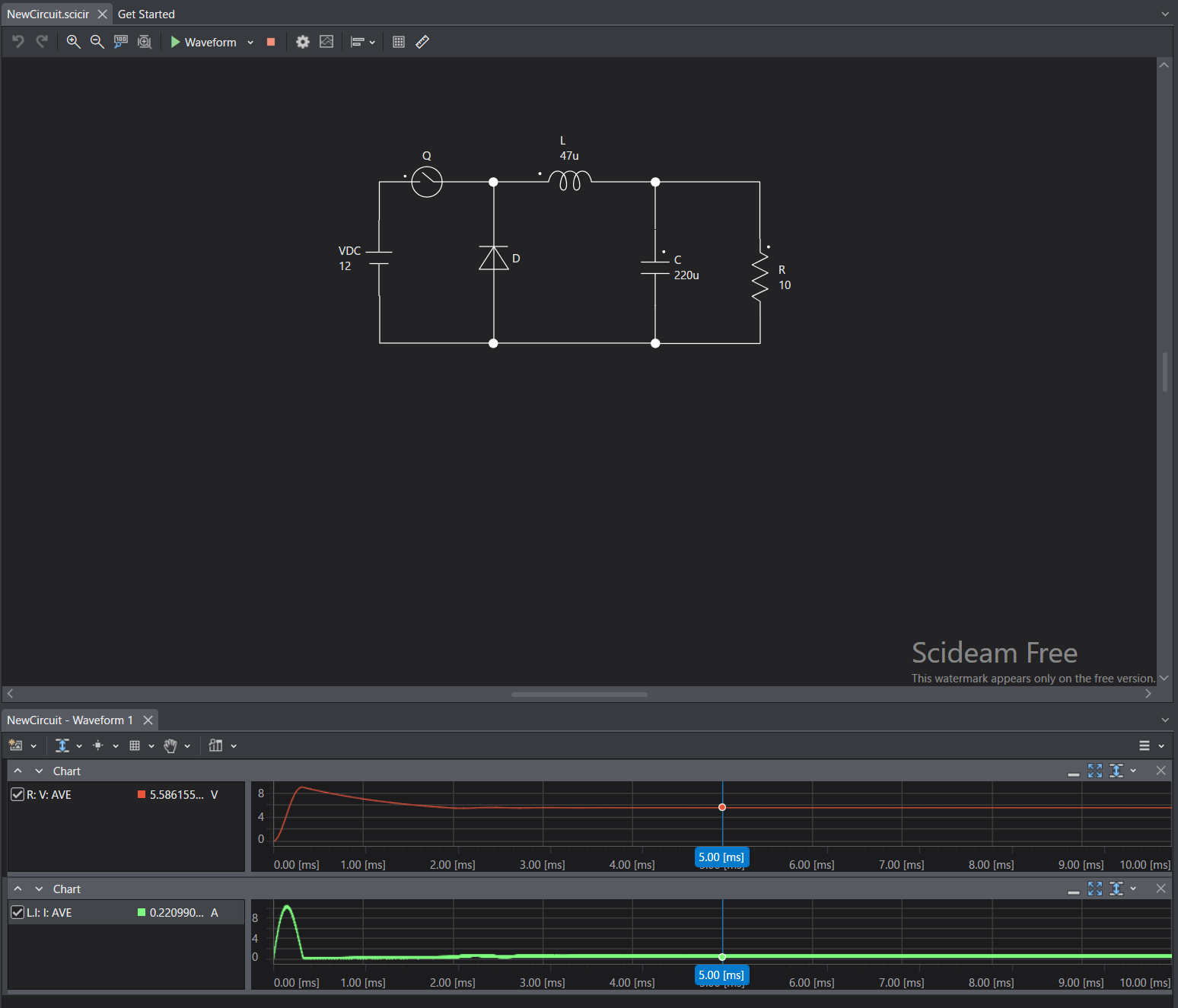Close the Waveform 1 tab

(148, 720)
